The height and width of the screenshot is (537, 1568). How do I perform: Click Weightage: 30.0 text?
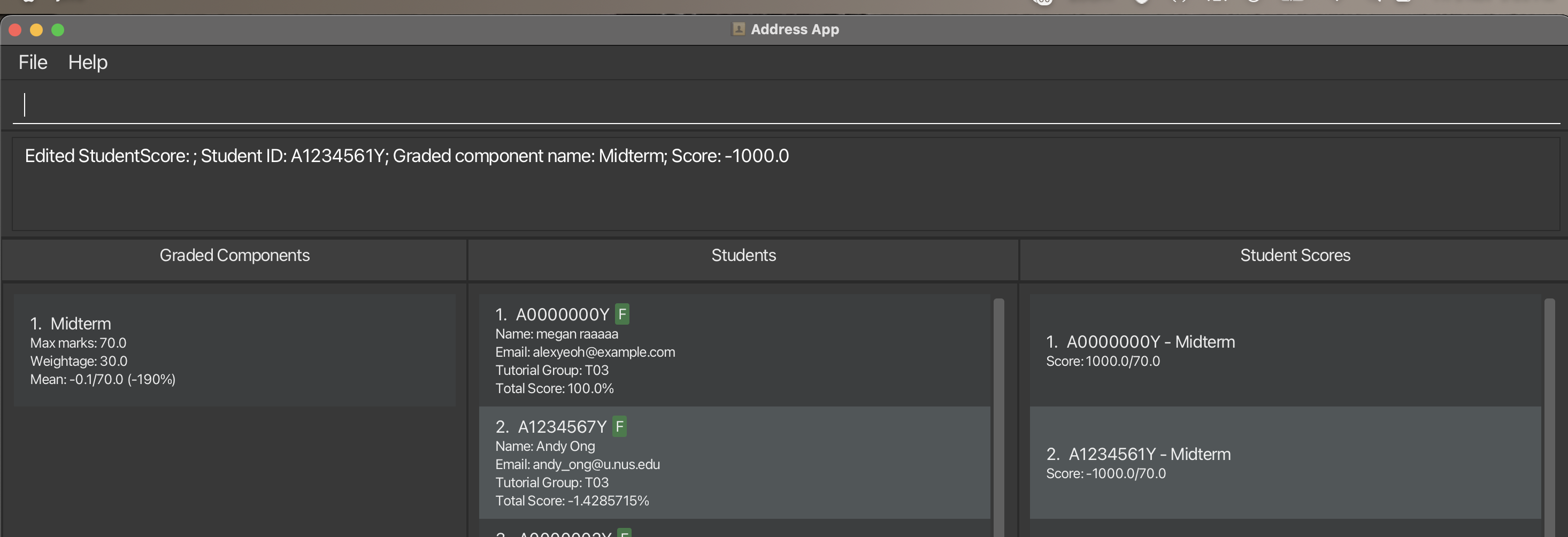[x=79, y=361]
